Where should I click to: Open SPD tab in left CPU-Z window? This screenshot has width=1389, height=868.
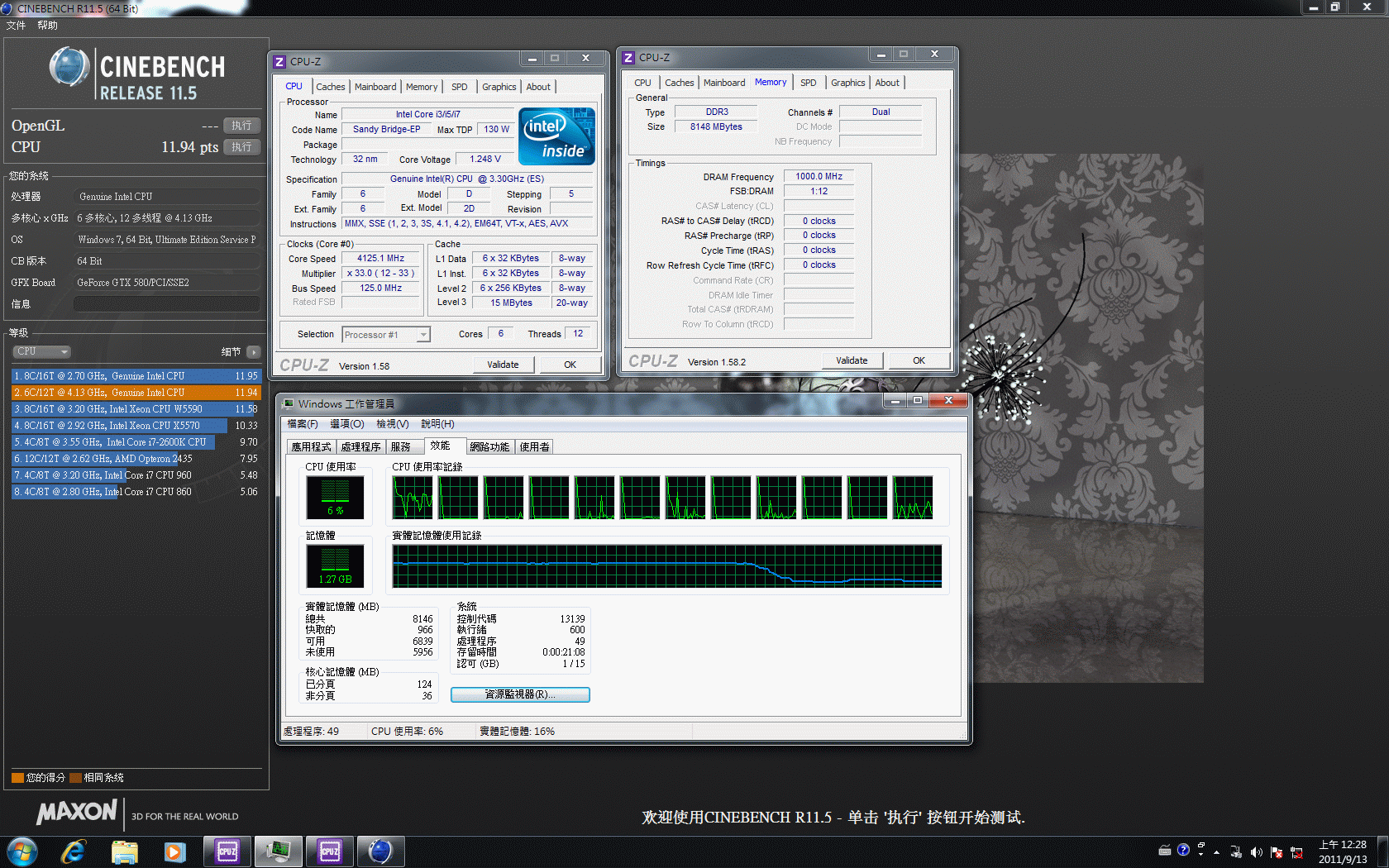coord(460,87)
